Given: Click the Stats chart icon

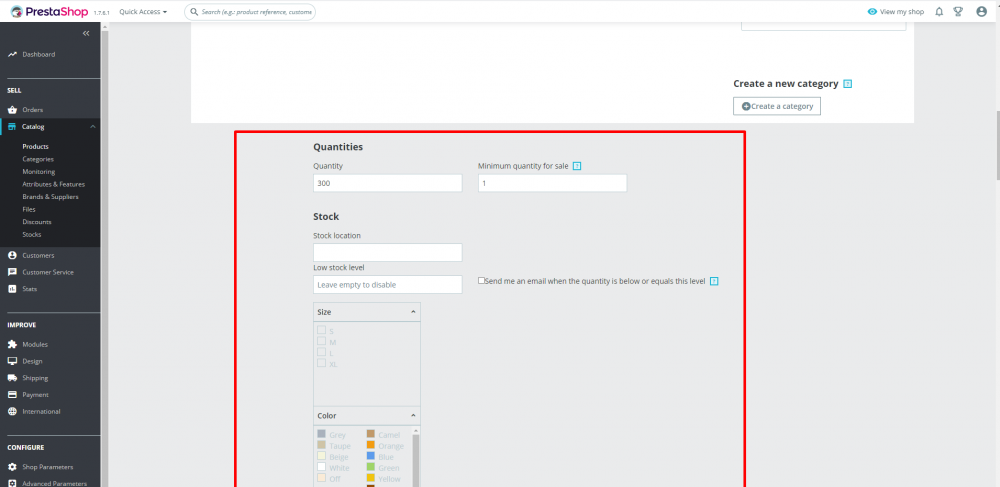Looking at the screenshot, I should point(12,289).
